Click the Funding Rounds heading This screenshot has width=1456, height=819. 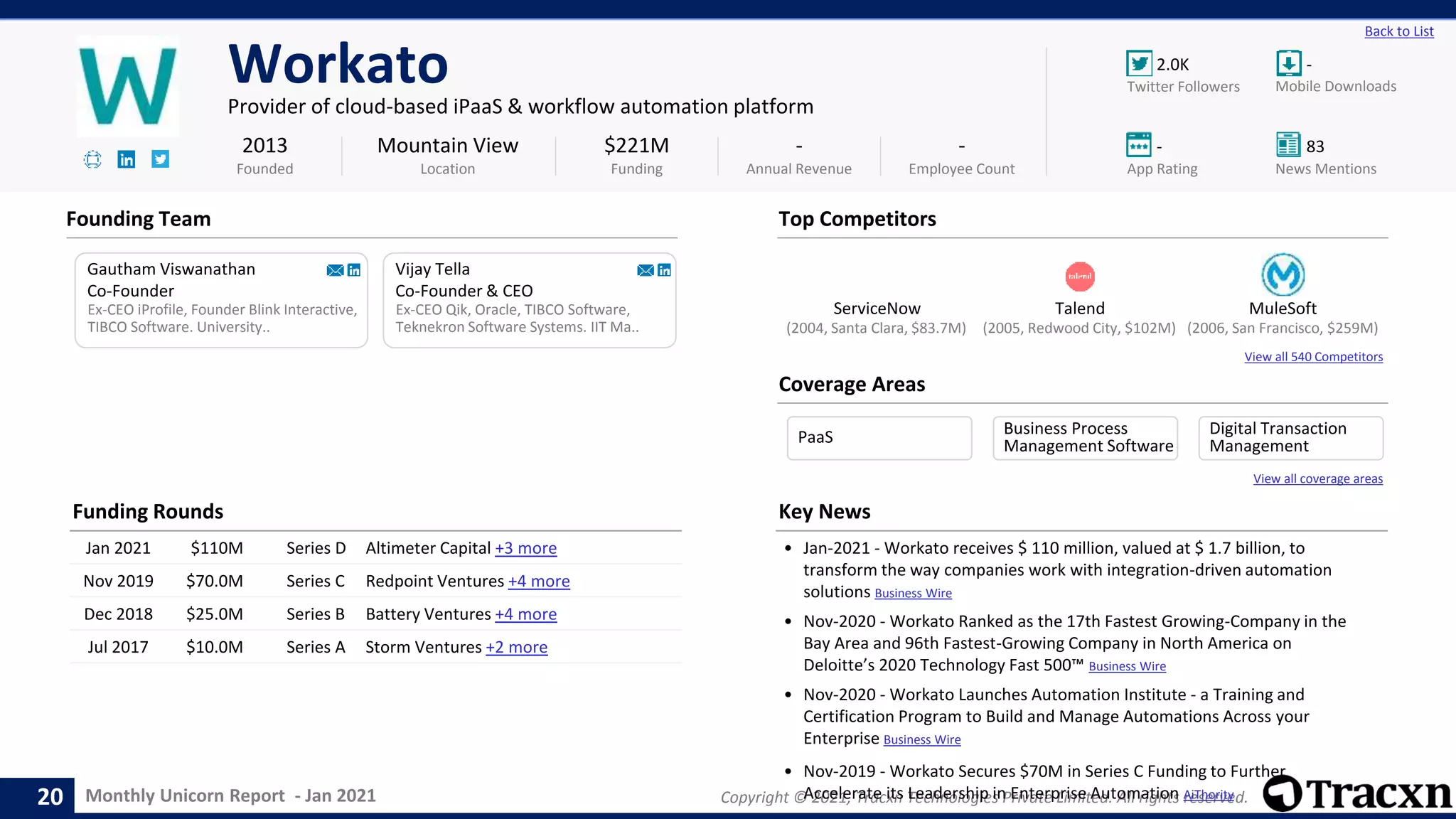point(148,512)
